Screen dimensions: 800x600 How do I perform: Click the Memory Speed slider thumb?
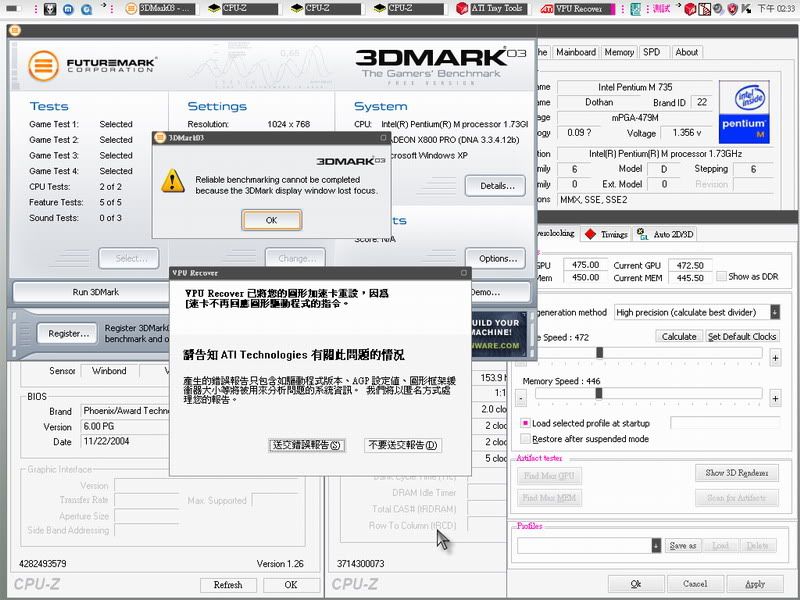coord(598,393)
